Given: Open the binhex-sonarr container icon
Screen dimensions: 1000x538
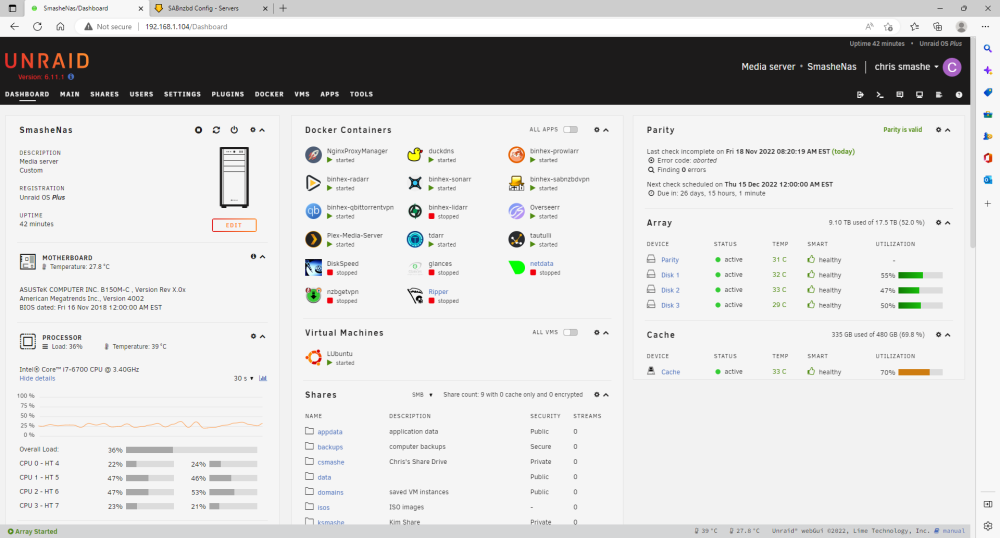Looking at the screenshot, I should click(x=415, y=183).
